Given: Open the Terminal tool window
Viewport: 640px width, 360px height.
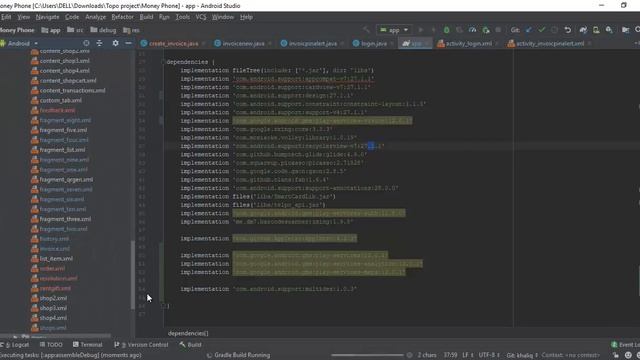Looking at the screenshot, I should [87, 344].
